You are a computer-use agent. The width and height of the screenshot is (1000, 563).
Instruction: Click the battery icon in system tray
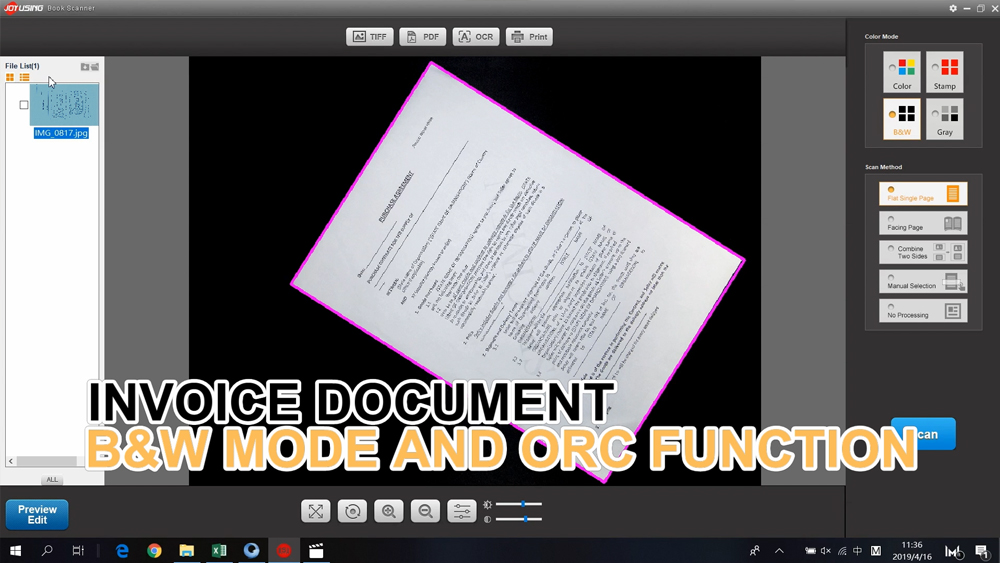[810, 550]
